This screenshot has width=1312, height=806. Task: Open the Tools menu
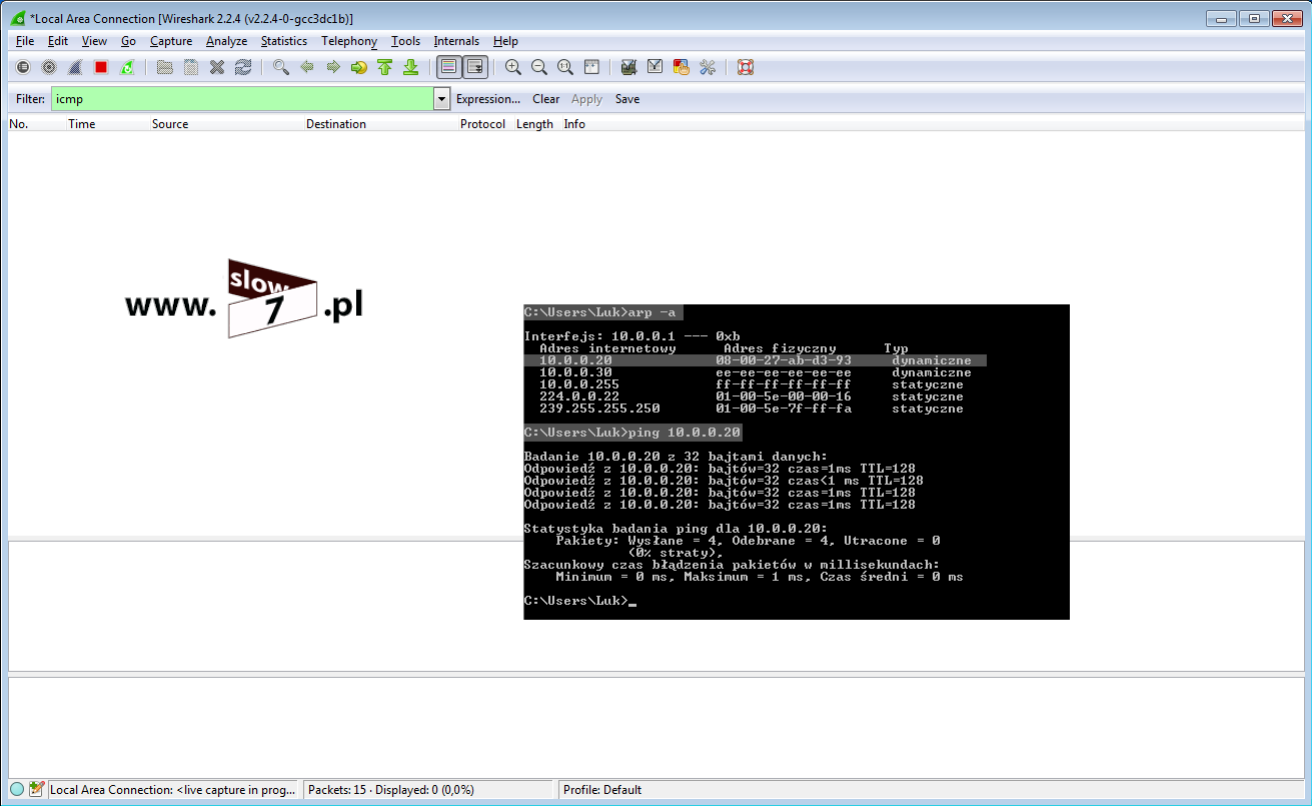point(406,41)
